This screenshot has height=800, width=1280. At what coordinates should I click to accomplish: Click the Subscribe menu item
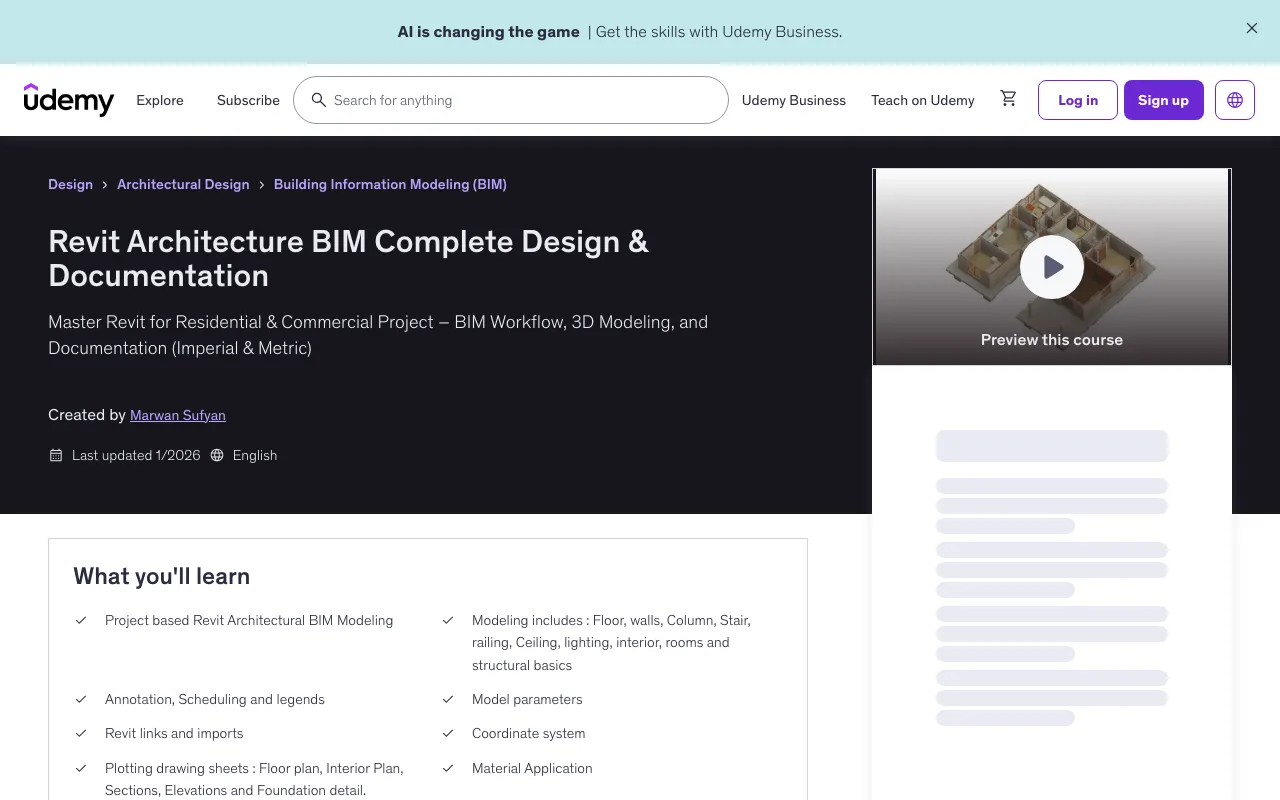[248, 100]
